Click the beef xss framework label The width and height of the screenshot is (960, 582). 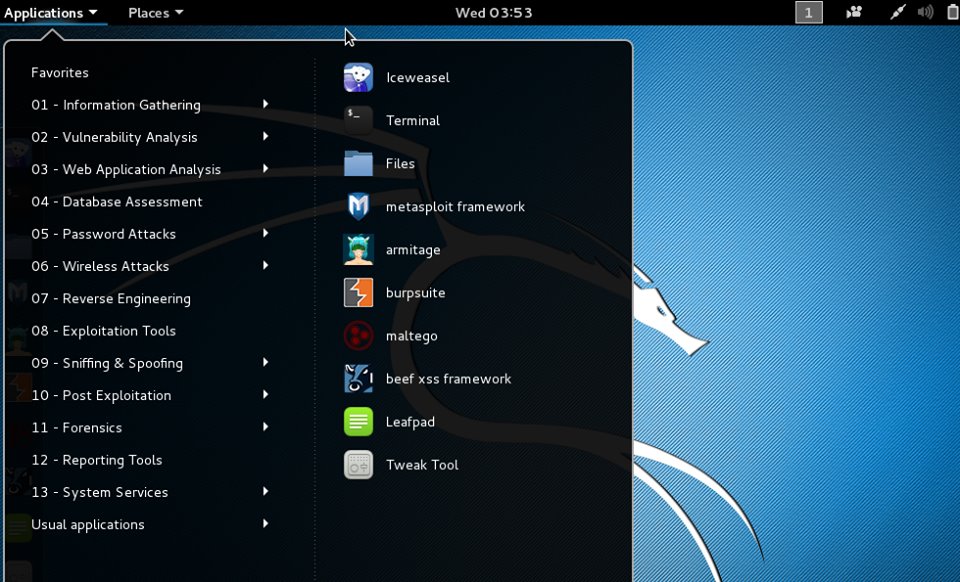point(448,379)
